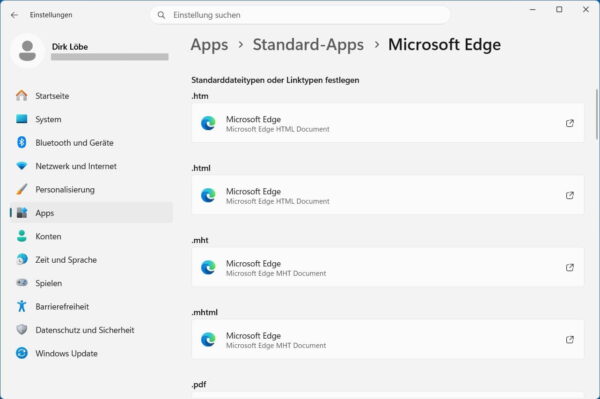Click the user avatar picture
This screenshot has width=600, height=399.
[x=27, y=51]
